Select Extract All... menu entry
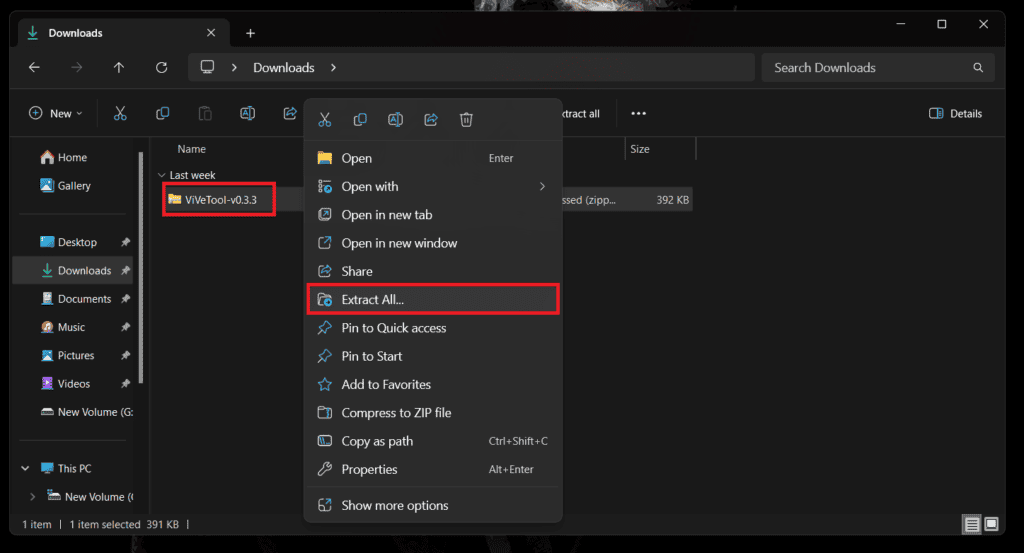 pyautogui.click(x=433, y=299)
